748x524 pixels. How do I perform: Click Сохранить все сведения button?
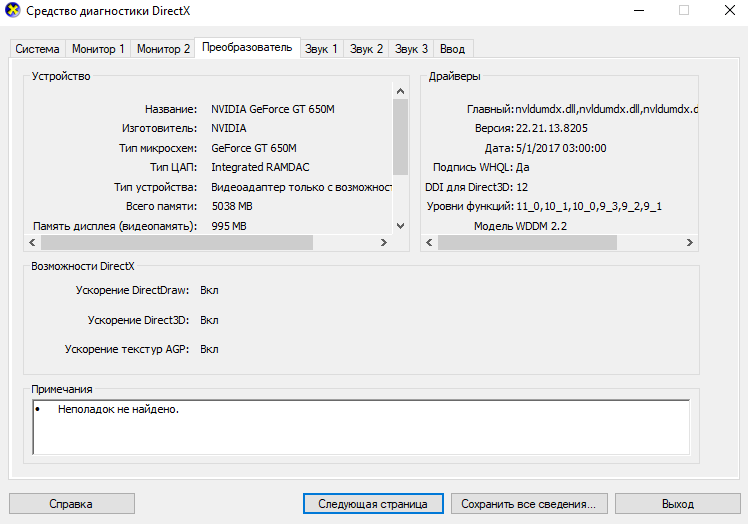point(529,504)
